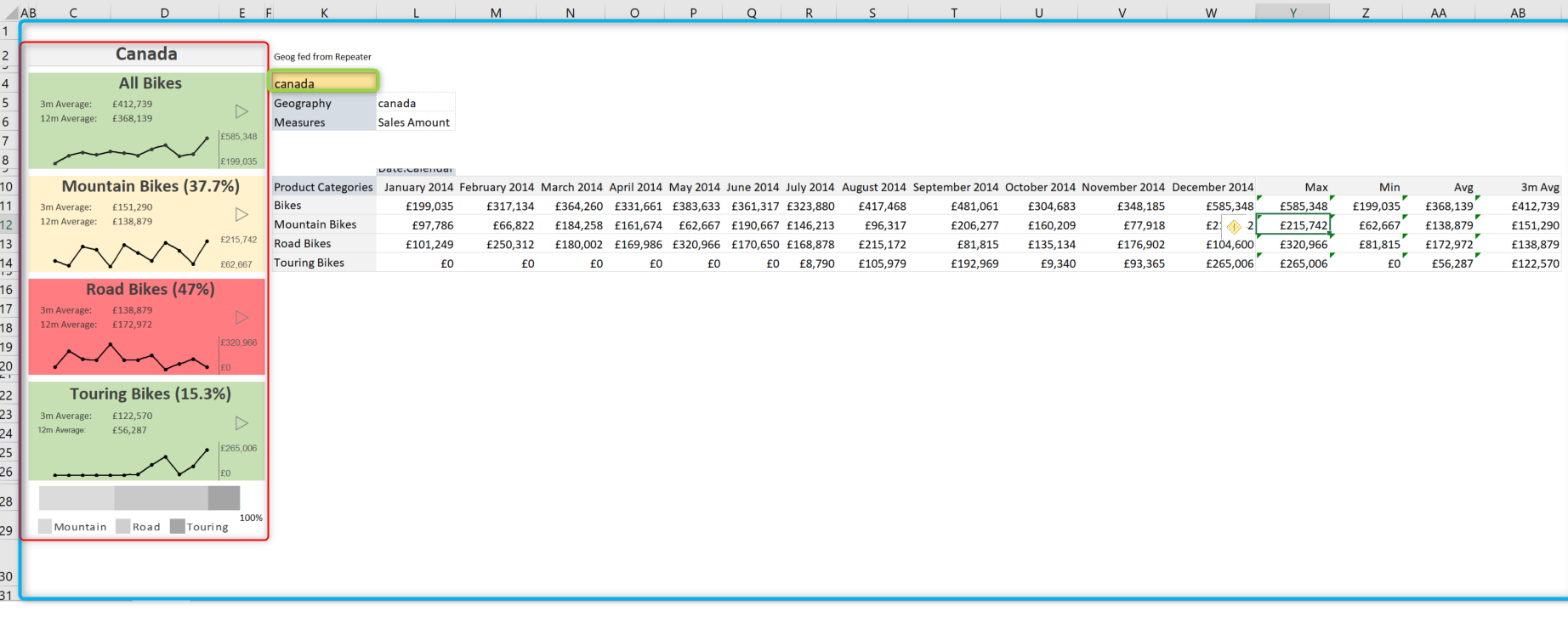Screen dimensions: 1568x617
Task: Select the Touring legend swatch
Action: 177,527
